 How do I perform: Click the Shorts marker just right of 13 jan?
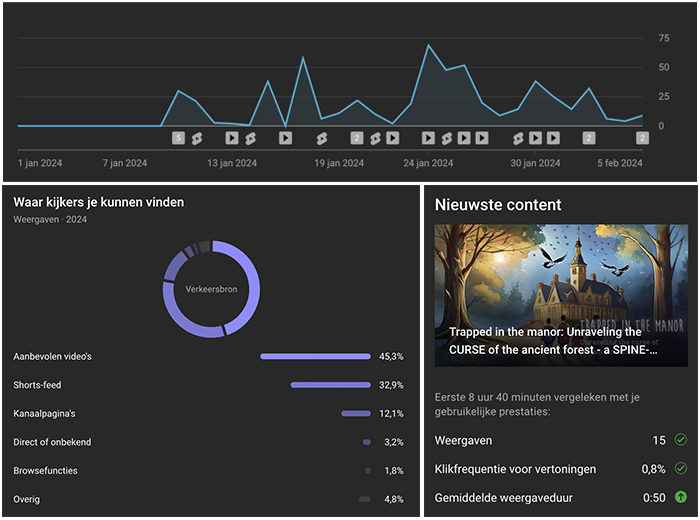(x=250, y=138)
